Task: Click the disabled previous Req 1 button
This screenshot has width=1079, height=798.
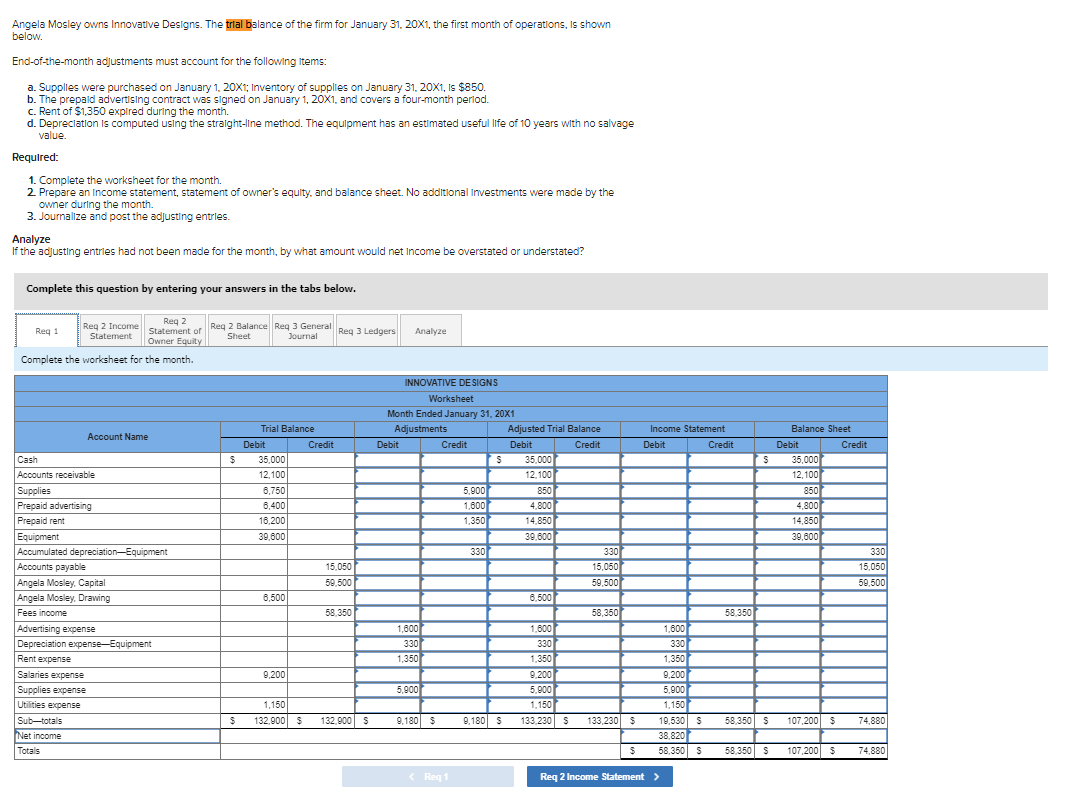Action: pos(427,777)
